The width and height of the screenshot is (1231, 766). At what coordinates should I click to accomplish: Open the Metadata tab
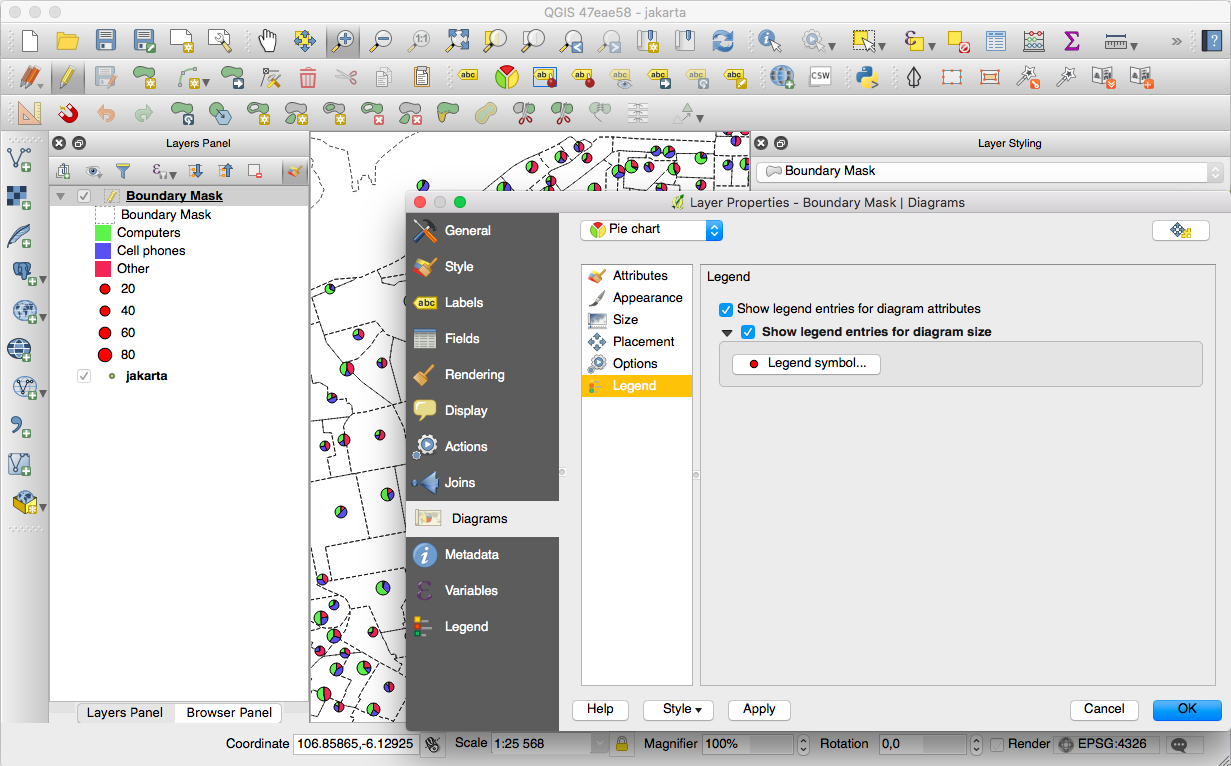482,555
